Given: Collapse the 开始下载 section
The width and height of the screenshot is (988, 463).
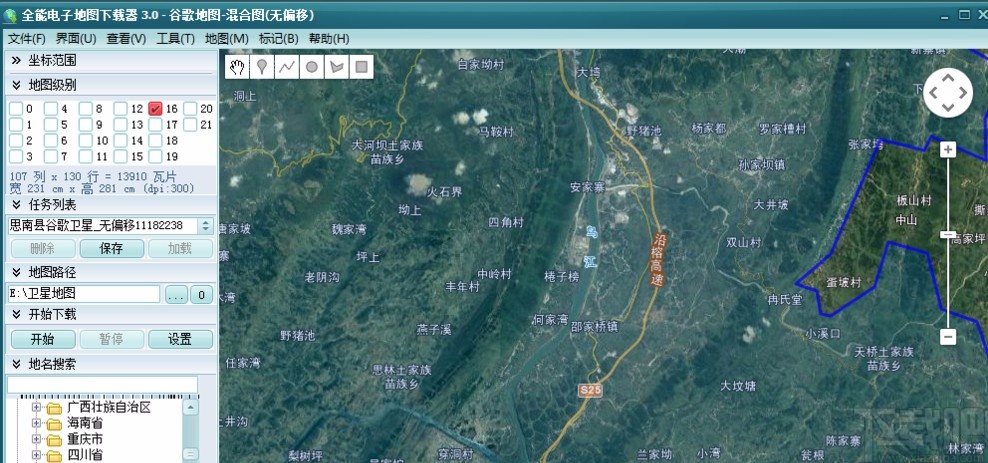Looking at the screenshot, I should click(x=16, y=314).
